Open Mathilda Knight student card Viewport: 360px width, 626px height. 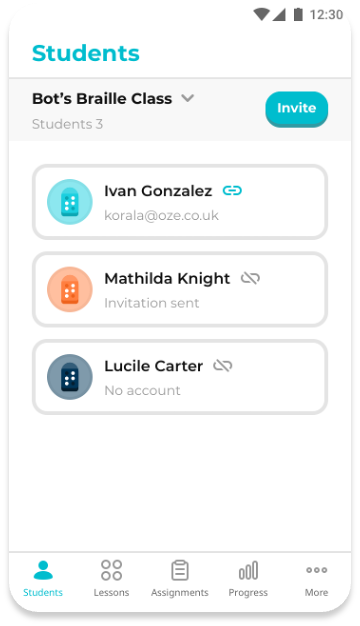tap(180, 289)
